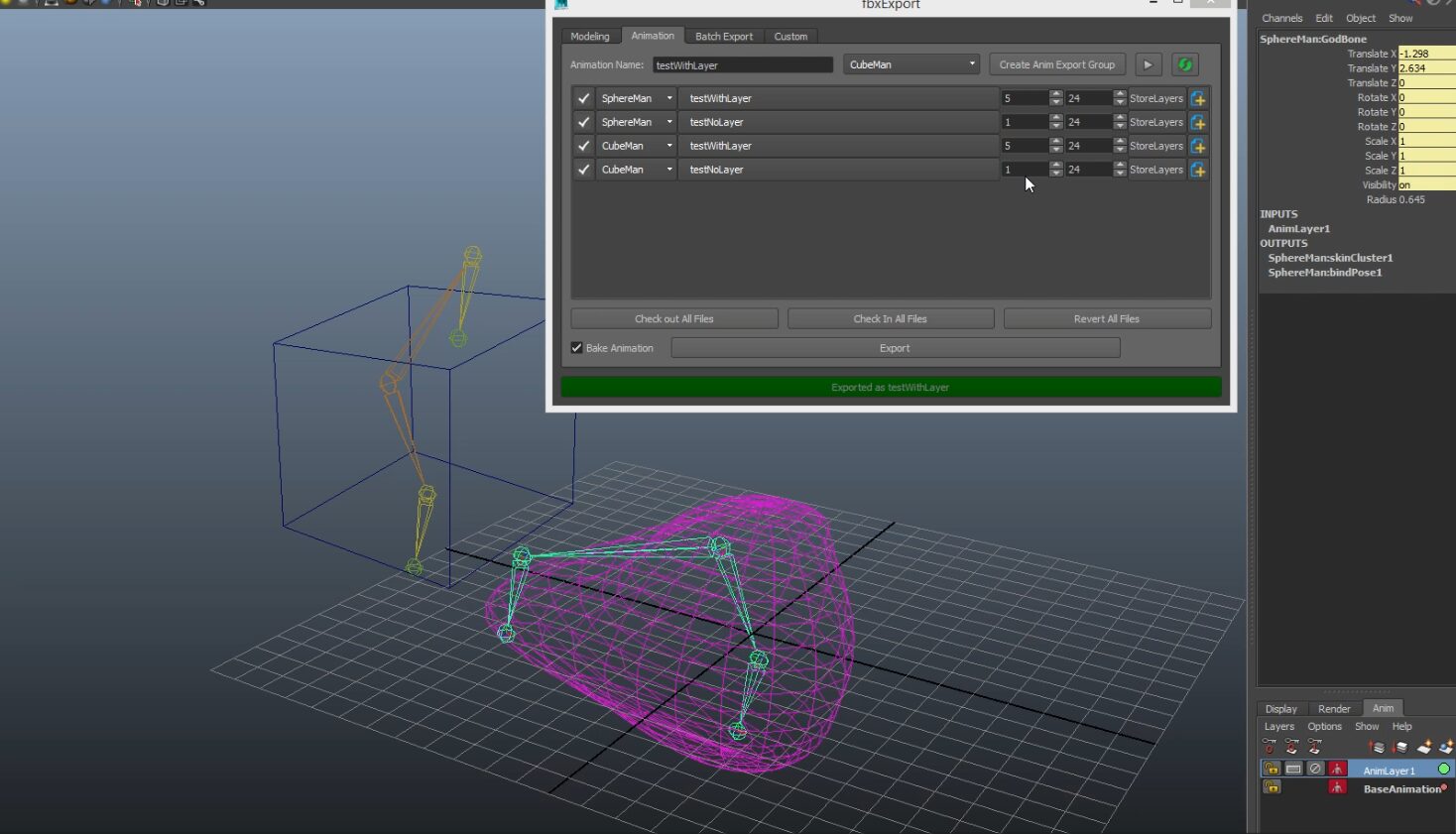Click the Export button
This screenshot has height=834, width=1456.
pyautogui.click(x=895, y=348)
